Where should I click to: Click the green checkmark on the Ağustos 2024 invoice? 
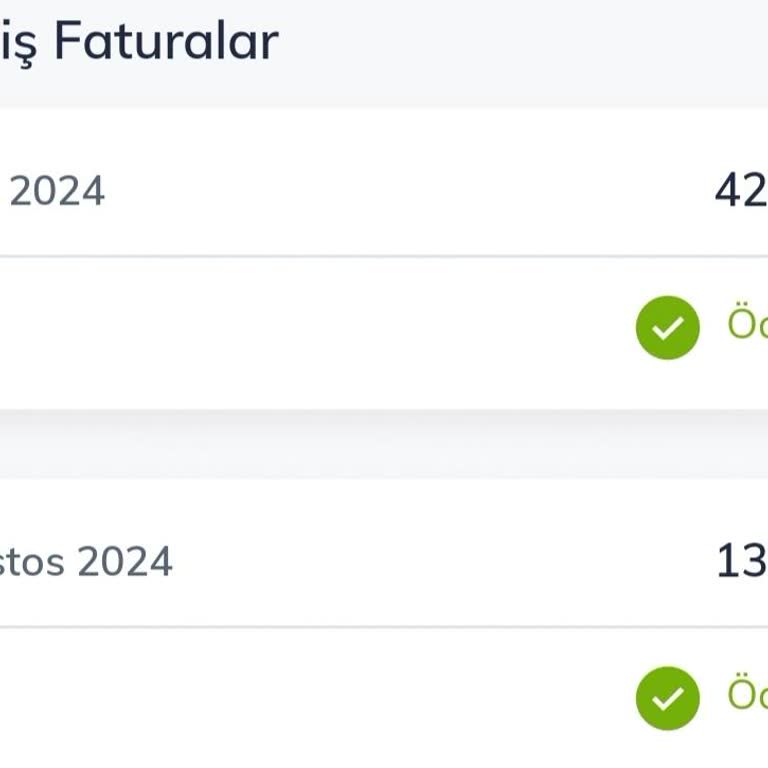click(x=667, y=697)
